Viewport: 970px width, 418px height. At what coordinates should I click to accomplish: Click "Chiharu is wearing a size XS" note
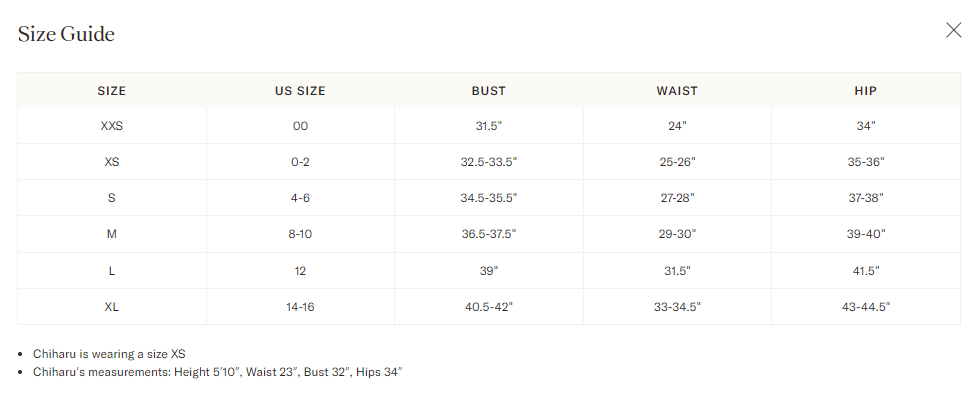109,354
